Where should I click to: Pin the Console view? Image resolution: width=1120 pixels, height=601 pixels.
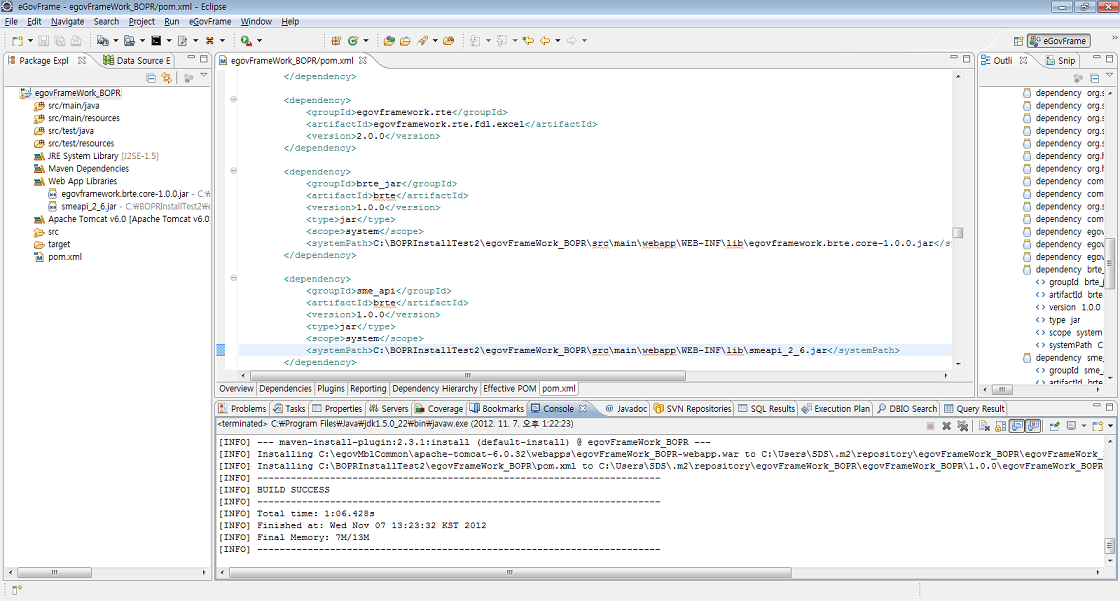1054,426
